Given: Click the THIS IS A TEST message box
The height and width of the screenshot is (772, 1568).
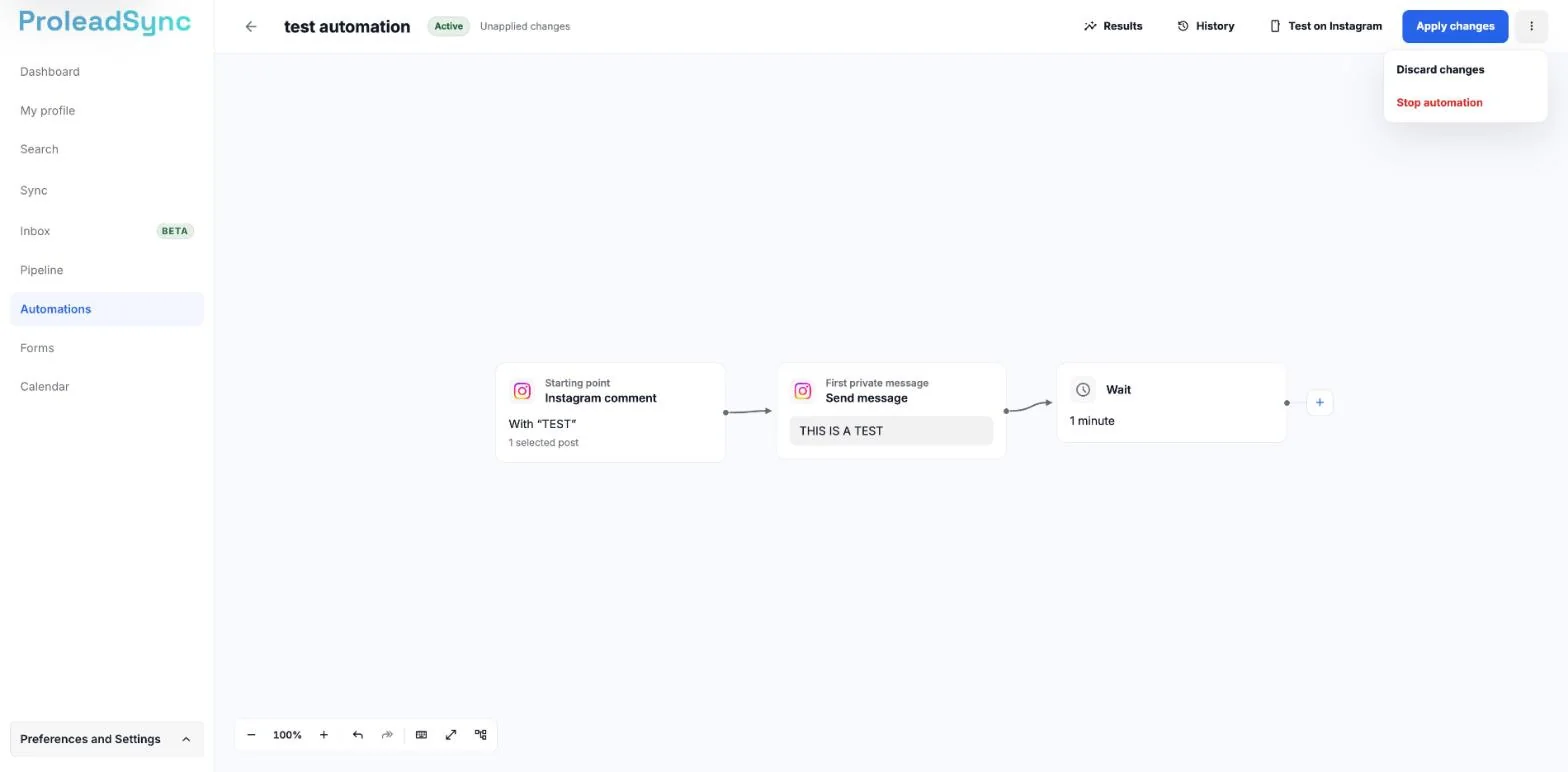Looking at the screenshot, I should [891, 431].
